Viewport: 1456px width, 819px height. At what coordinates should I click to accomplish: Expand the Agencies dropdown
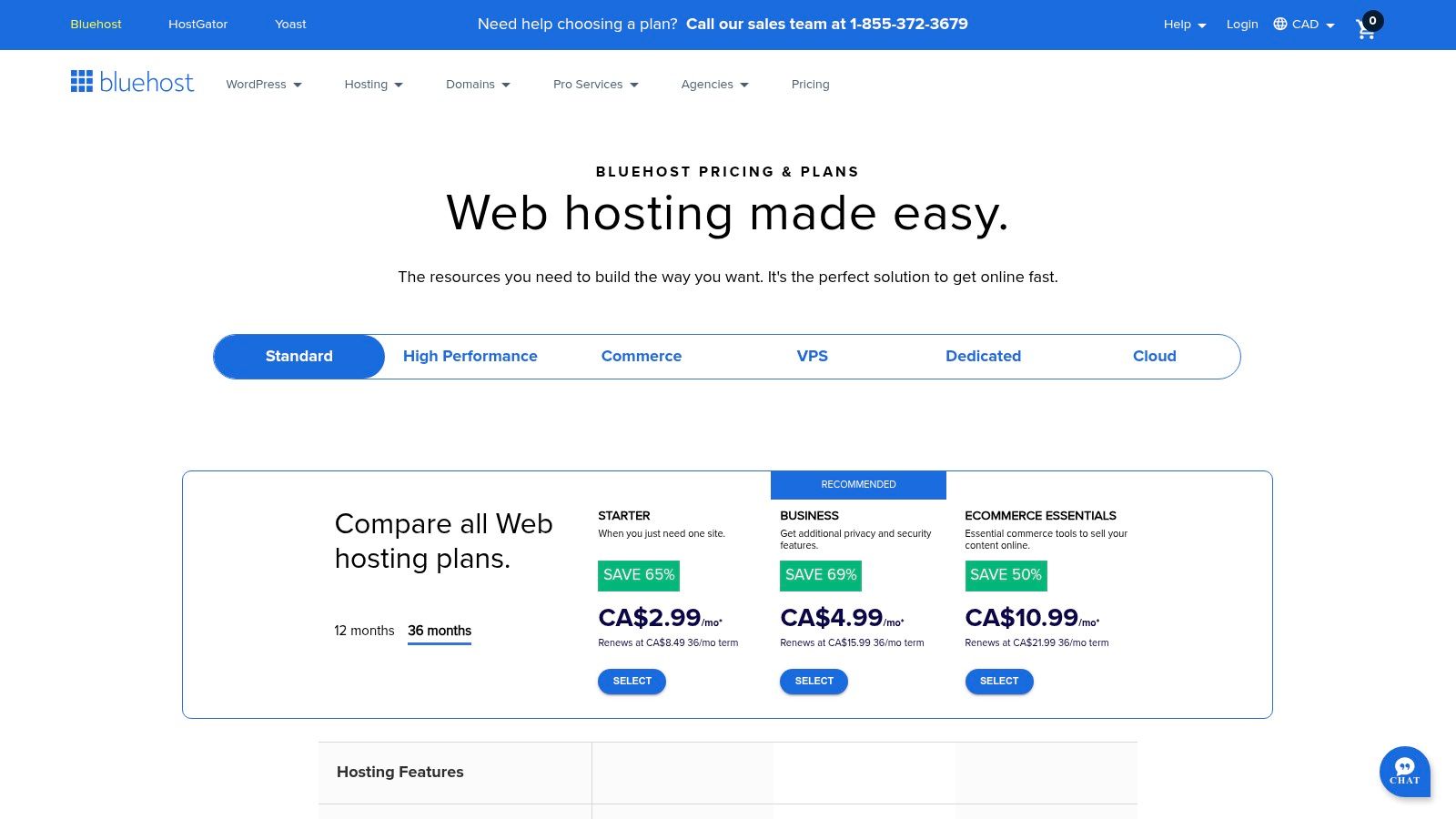click(714, 84)
